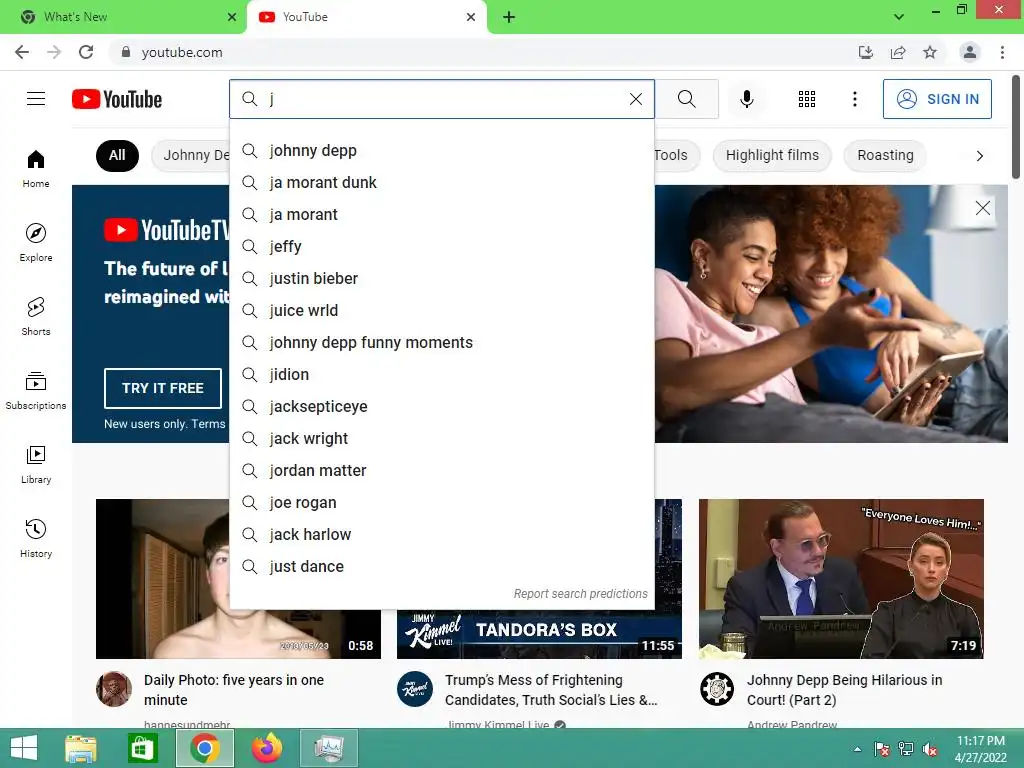Click the install app icon in address bar
Image resolution: width=1024 pixels, height=768 pixels.
[866, 52]
